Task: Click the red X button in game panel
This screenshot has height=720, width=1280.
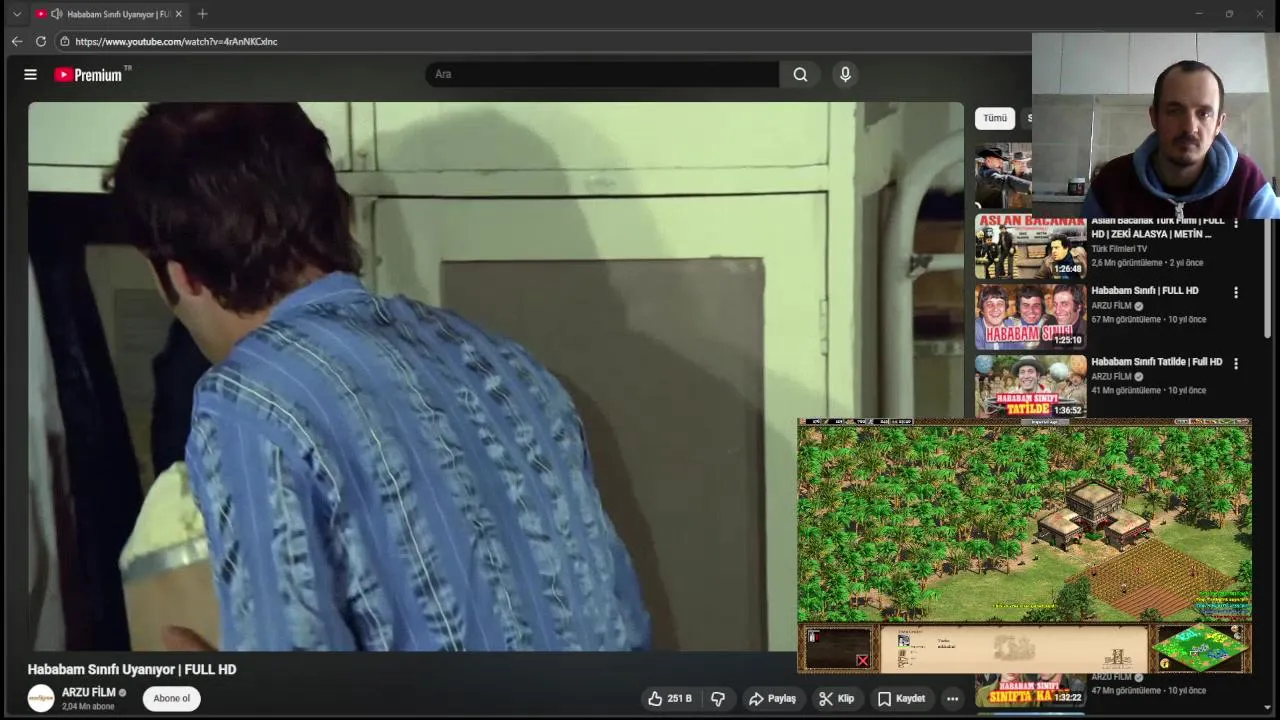Action: [x=862, y=661]
